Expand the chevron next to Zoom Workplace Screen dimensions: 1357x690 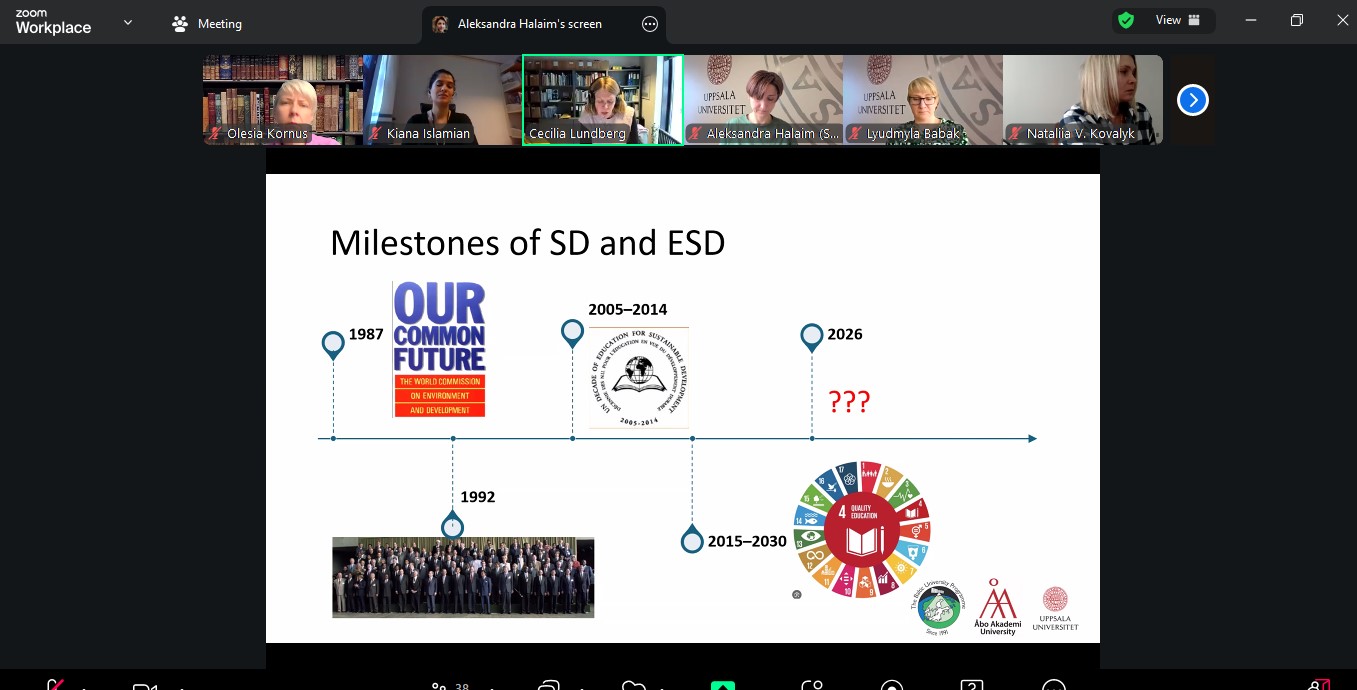pos(128,22)
